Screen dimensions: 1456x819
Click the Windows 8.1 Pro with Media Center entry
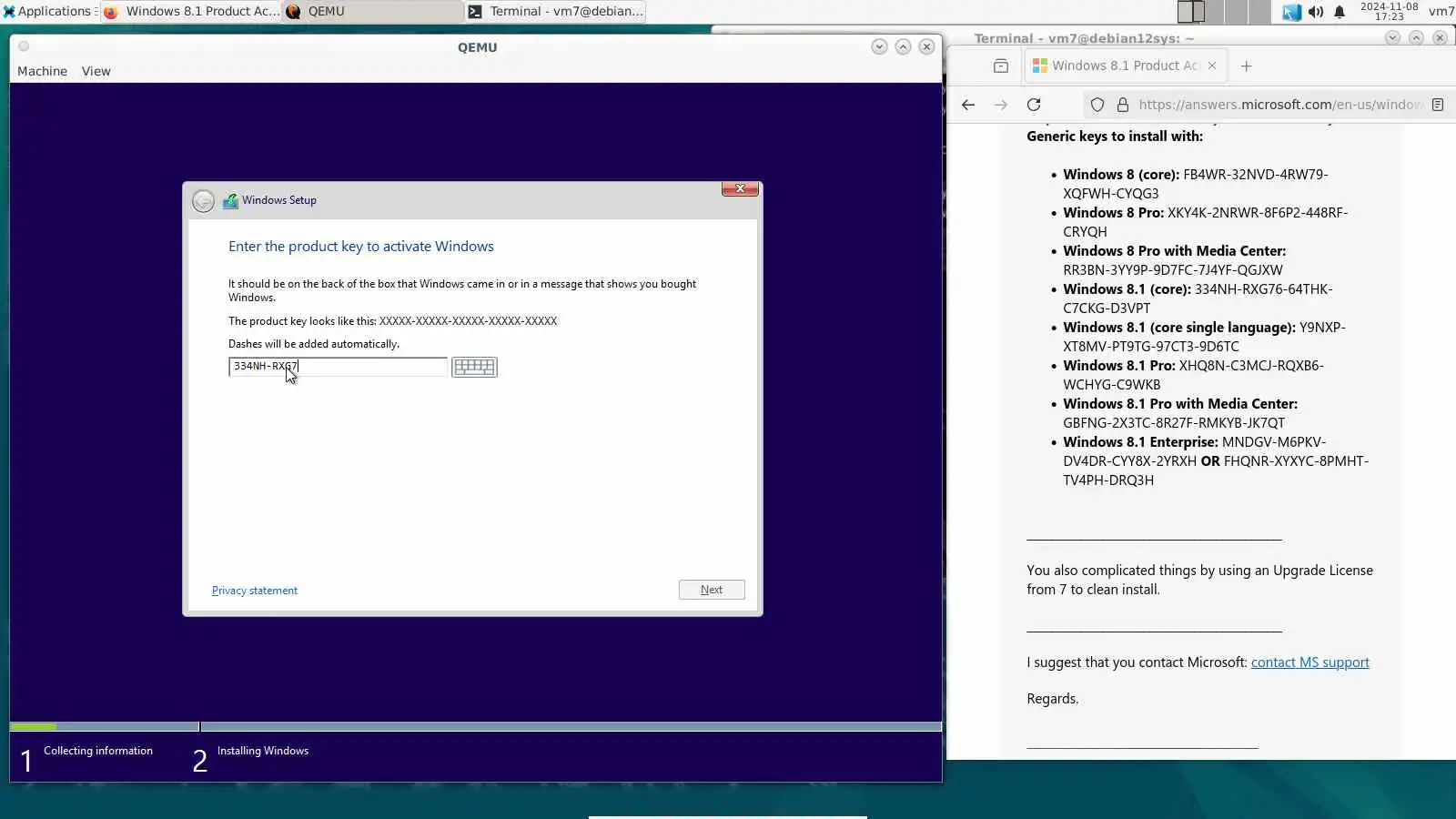coord(1181,413)
